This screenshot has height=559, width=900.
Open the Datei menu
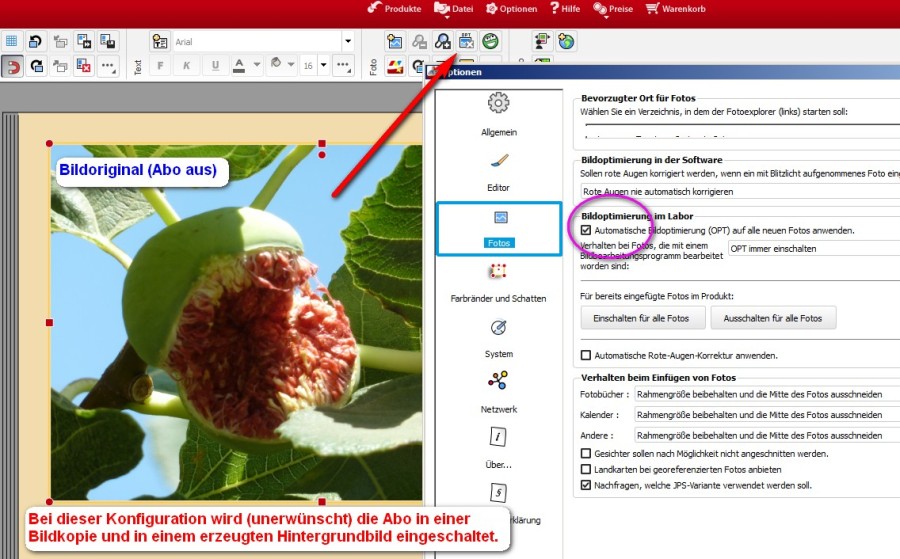[454, 9]
